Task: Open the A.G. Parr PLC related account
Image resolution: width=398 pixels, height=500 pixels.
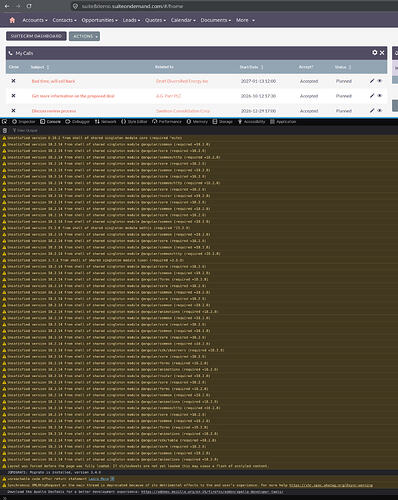Action: (168, 96)
